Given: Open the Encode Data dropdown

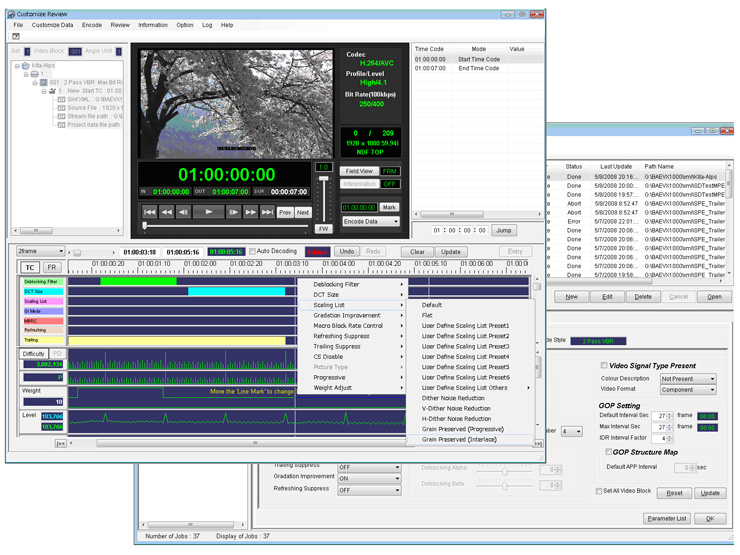Looking at the screenshot, I should [370, 221].
